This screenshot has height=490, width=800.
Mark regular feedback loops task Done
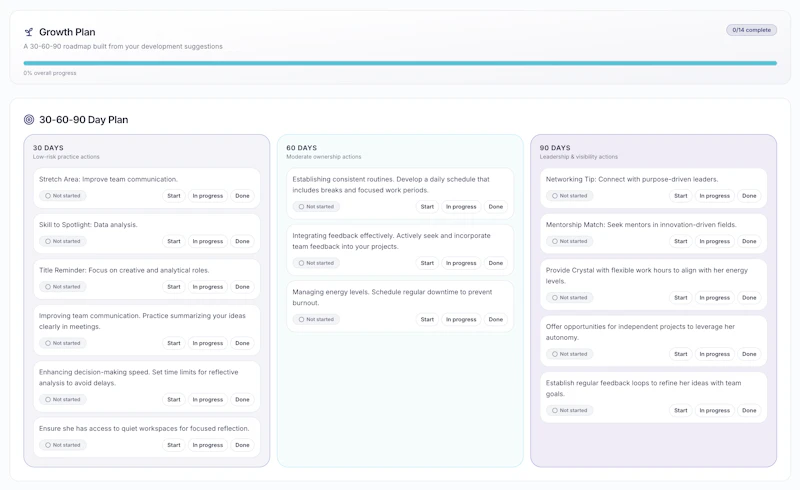tap(749, 410)
